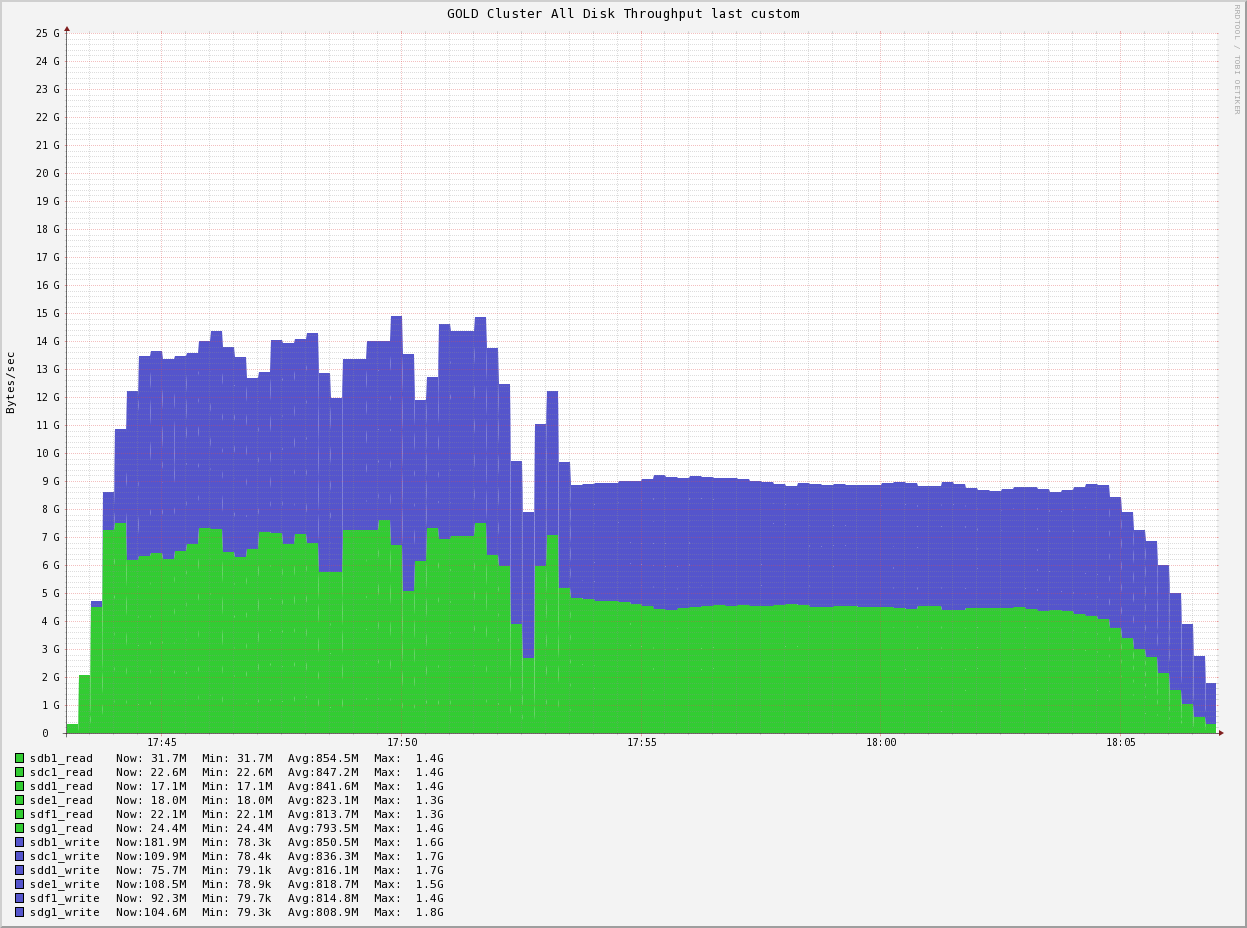Select the sde1_read legend label
This screenshot has width=1247, height=928.
click(x=61, y=800)
